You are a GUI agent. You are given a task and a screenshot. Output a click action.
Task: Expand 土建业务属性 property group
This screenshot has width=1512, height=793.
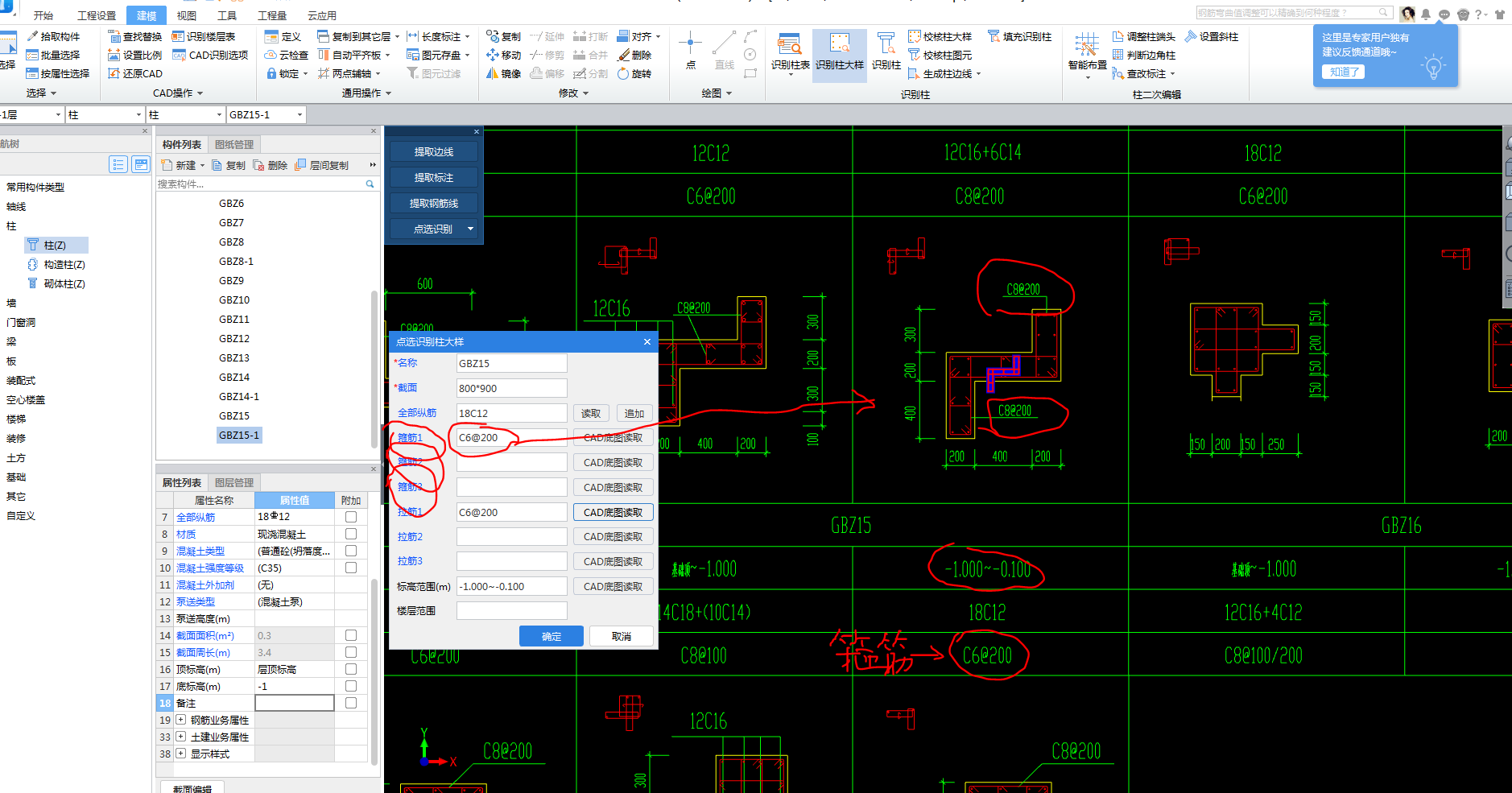point(181,737)
